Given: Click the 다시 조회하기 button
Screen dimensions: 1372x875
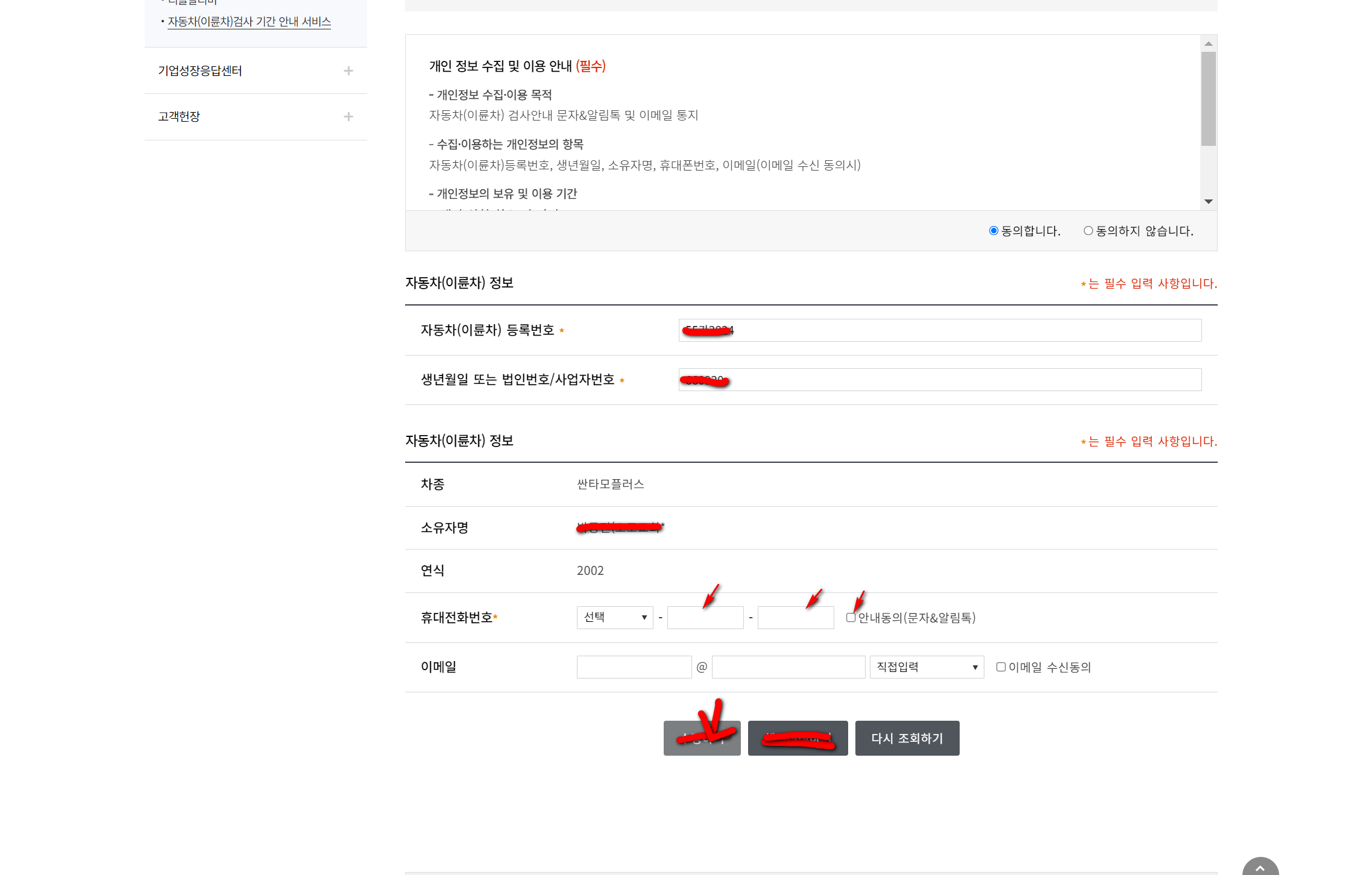Looking at the screenshot, I should pos(907,738).
